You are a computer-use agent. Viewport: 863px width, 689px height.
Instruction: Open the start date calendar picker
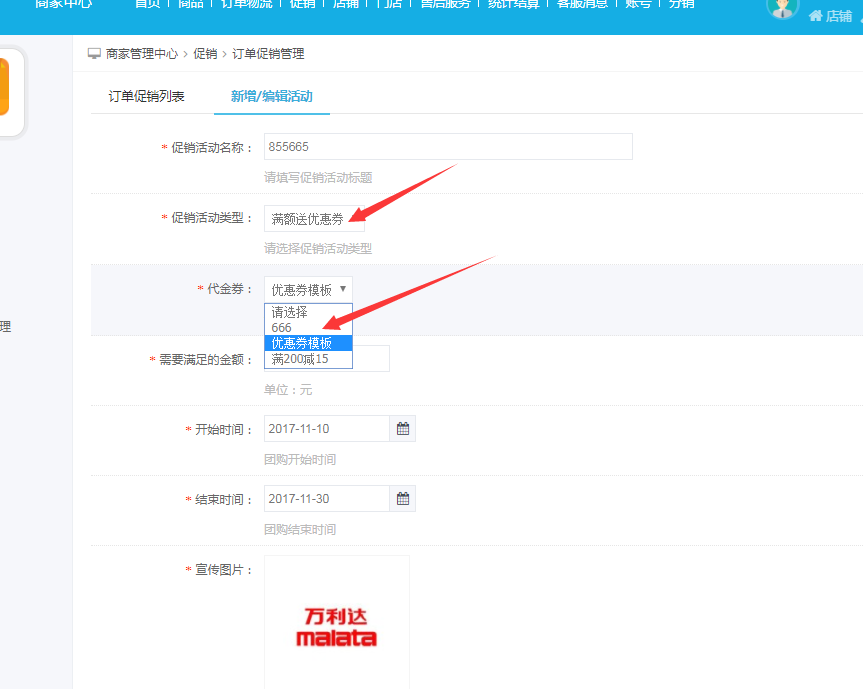point(403,429)
